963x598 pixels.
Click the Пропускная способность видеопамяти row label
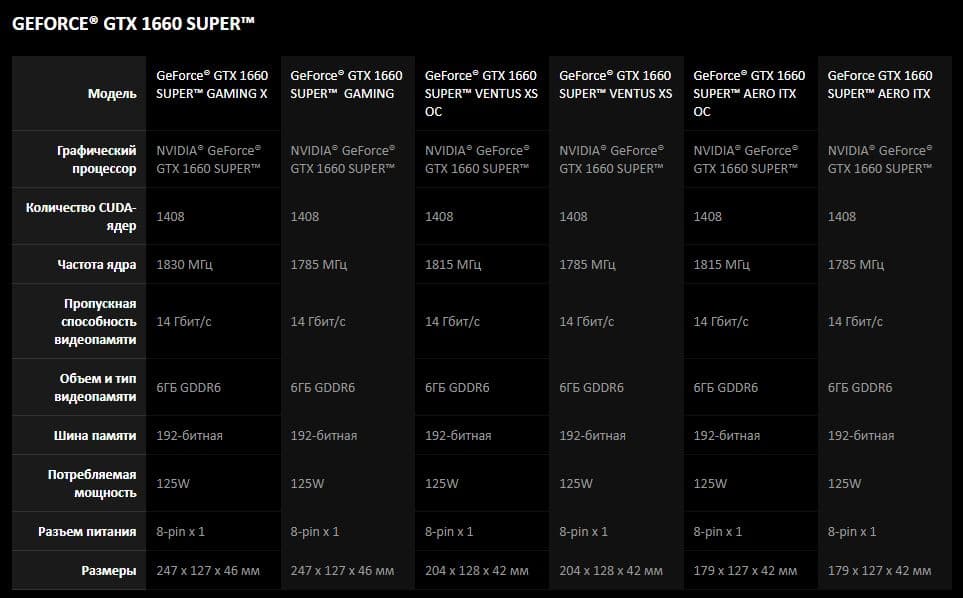[97, 321]
